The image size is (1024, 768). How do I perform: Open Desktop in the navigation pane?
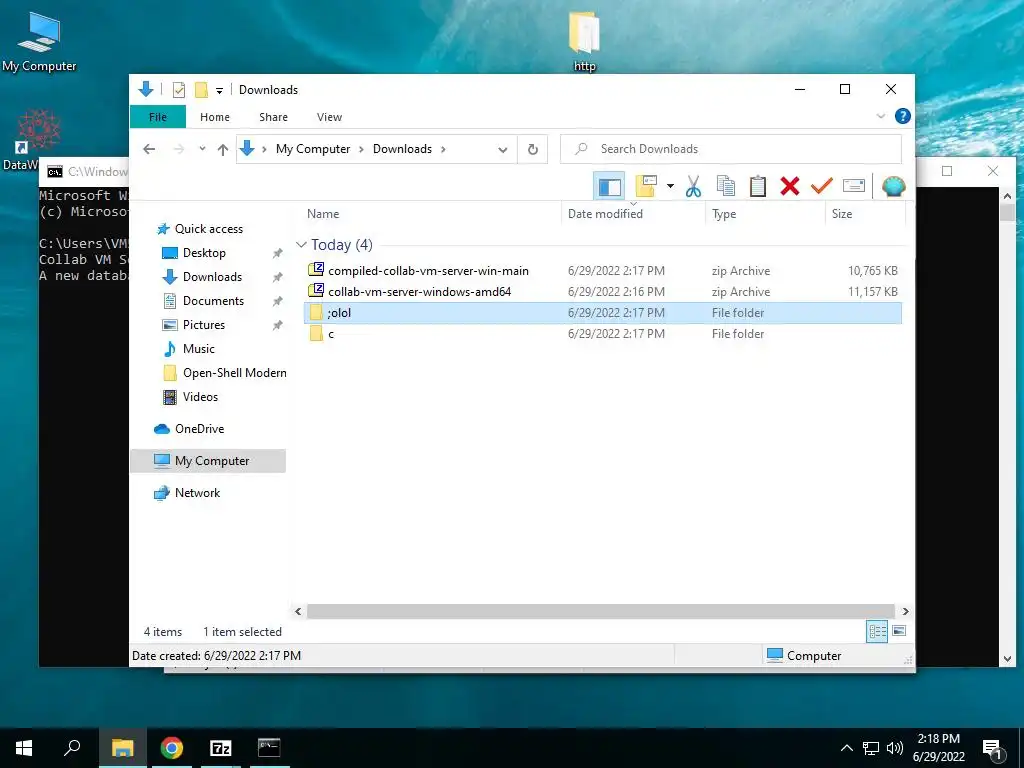click(x=204, y=253)
